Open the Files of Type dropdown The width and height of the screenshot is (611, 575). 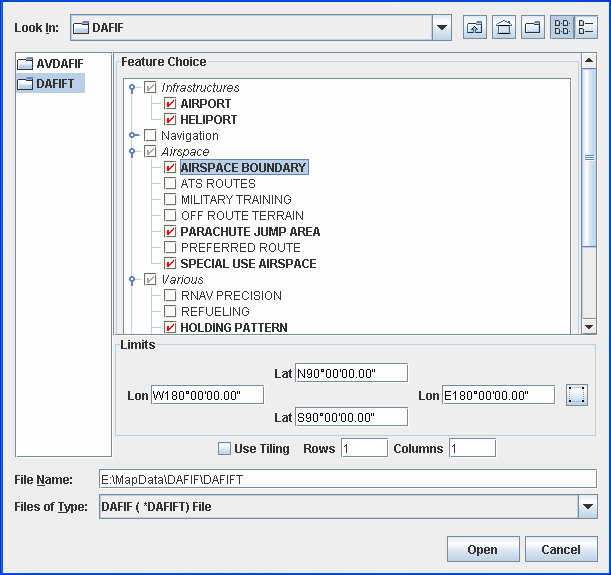tap(588, 507)
